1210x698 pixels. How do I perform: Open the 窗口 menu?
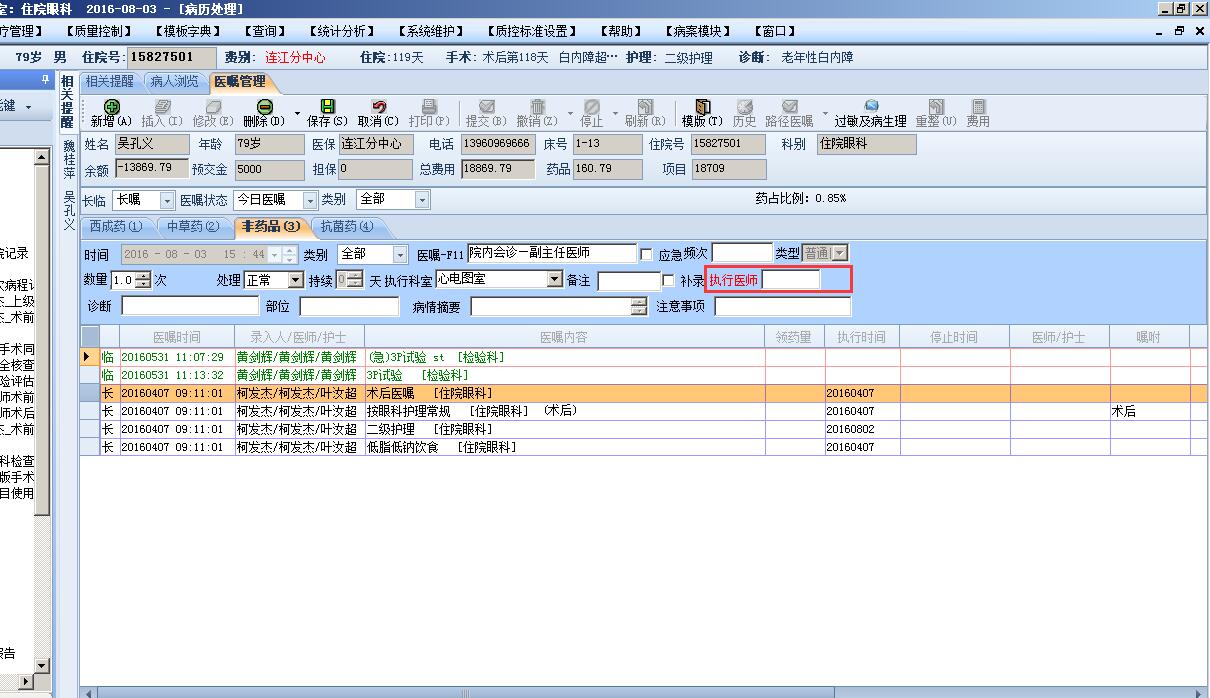tap(775, 31)
